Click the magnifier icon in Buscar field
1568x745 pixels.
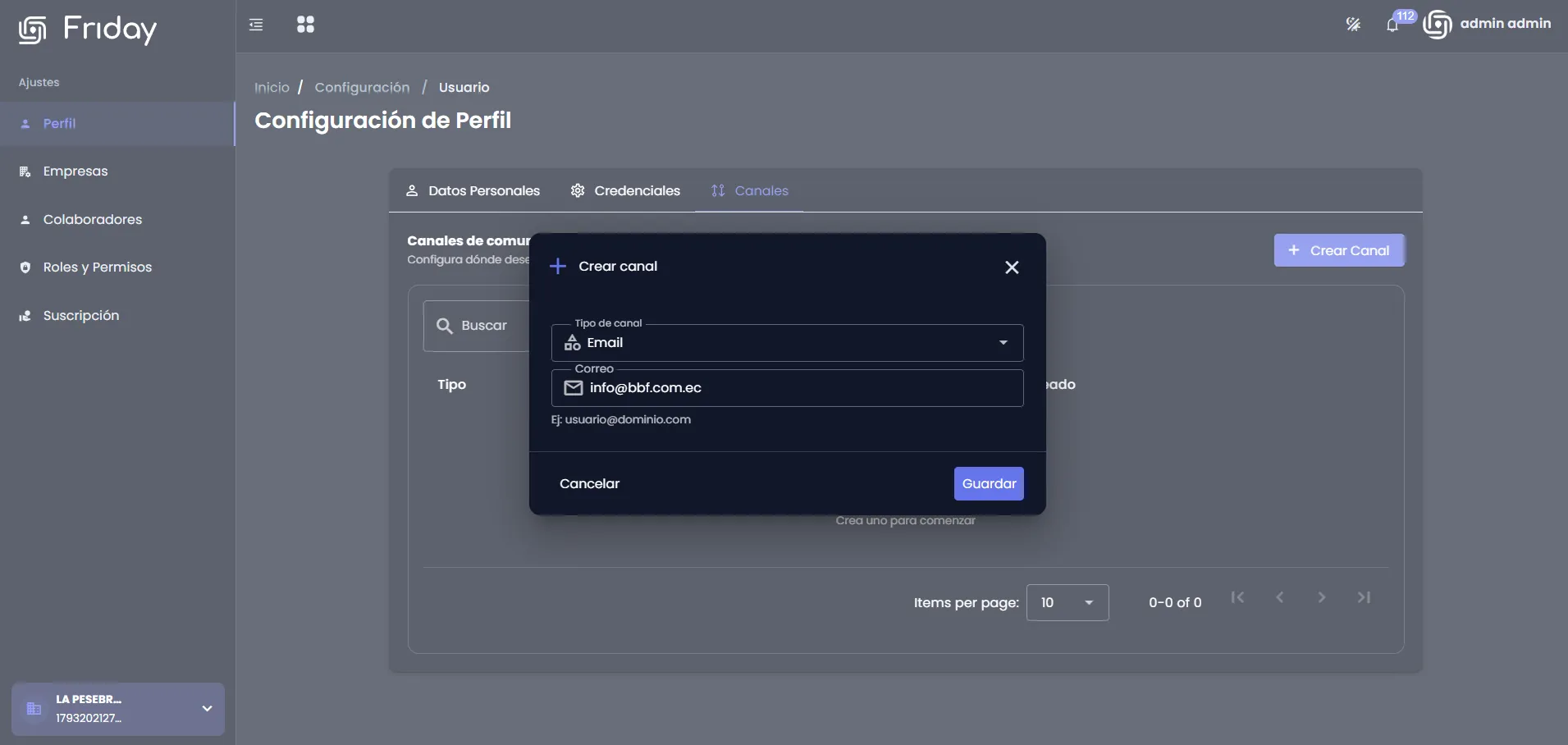(x=445, y=326)
